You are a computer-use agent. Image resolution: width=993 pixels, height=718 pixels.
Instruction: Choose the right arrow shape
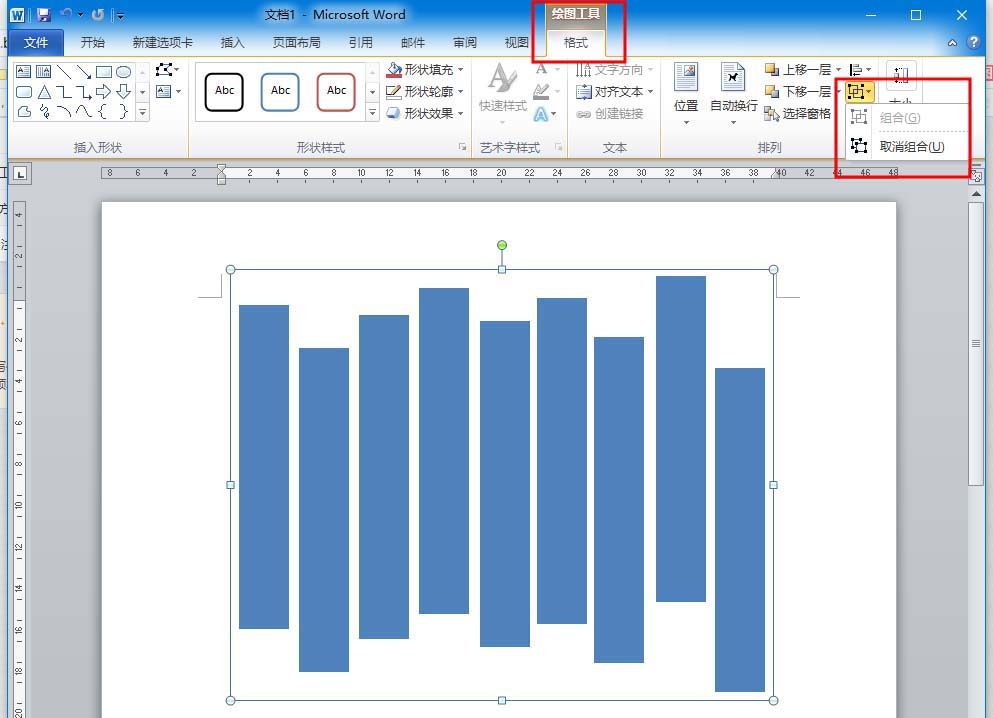(103, 92)
